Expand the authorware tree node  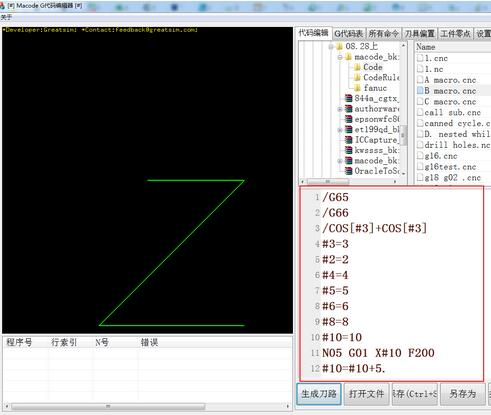tap(340, 109)
